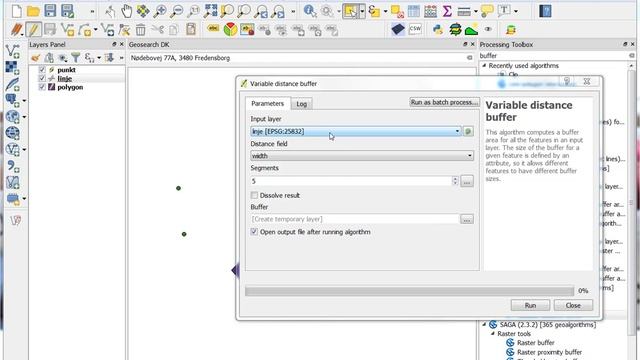The width and height of the screenshot is (640, 360).
Task: Click the Sigma statistical summary icon
Action: tap(447, 11)
